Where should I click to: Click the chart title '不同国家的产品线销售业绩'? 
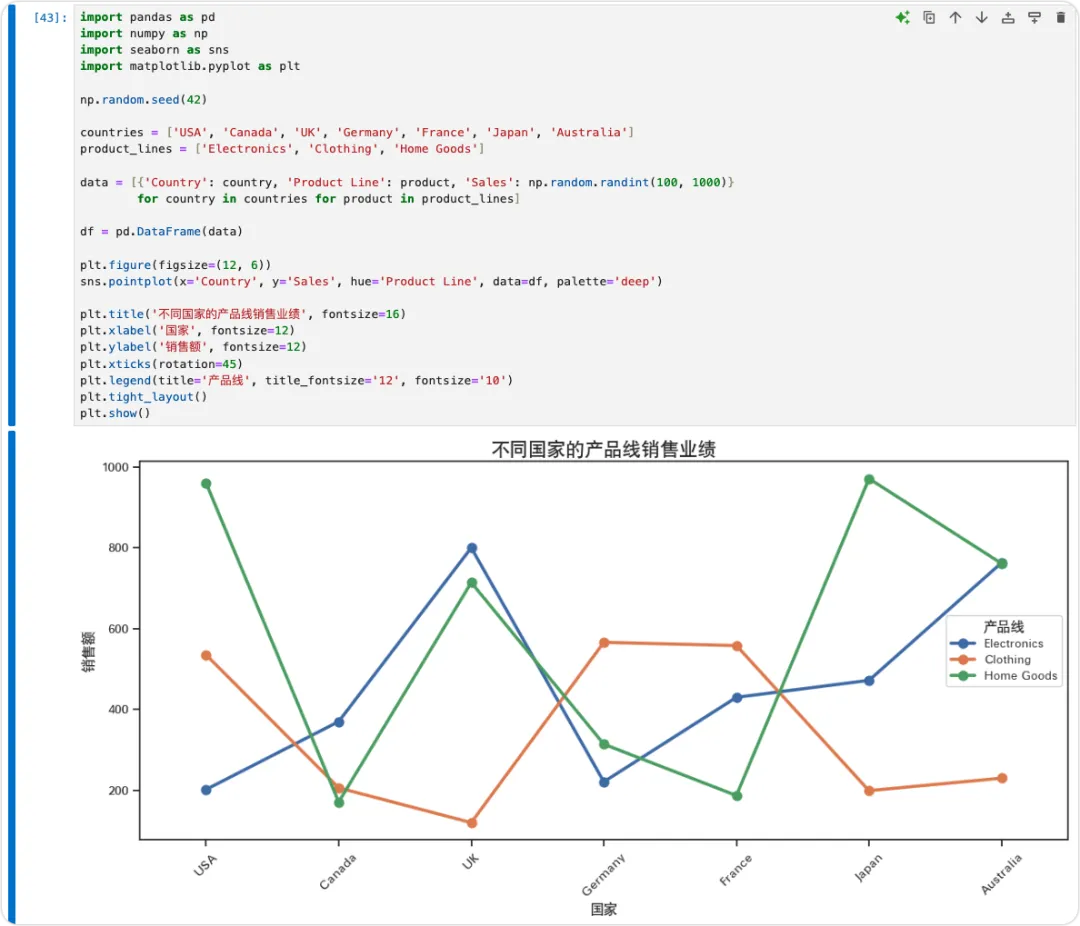pos(603,449)
